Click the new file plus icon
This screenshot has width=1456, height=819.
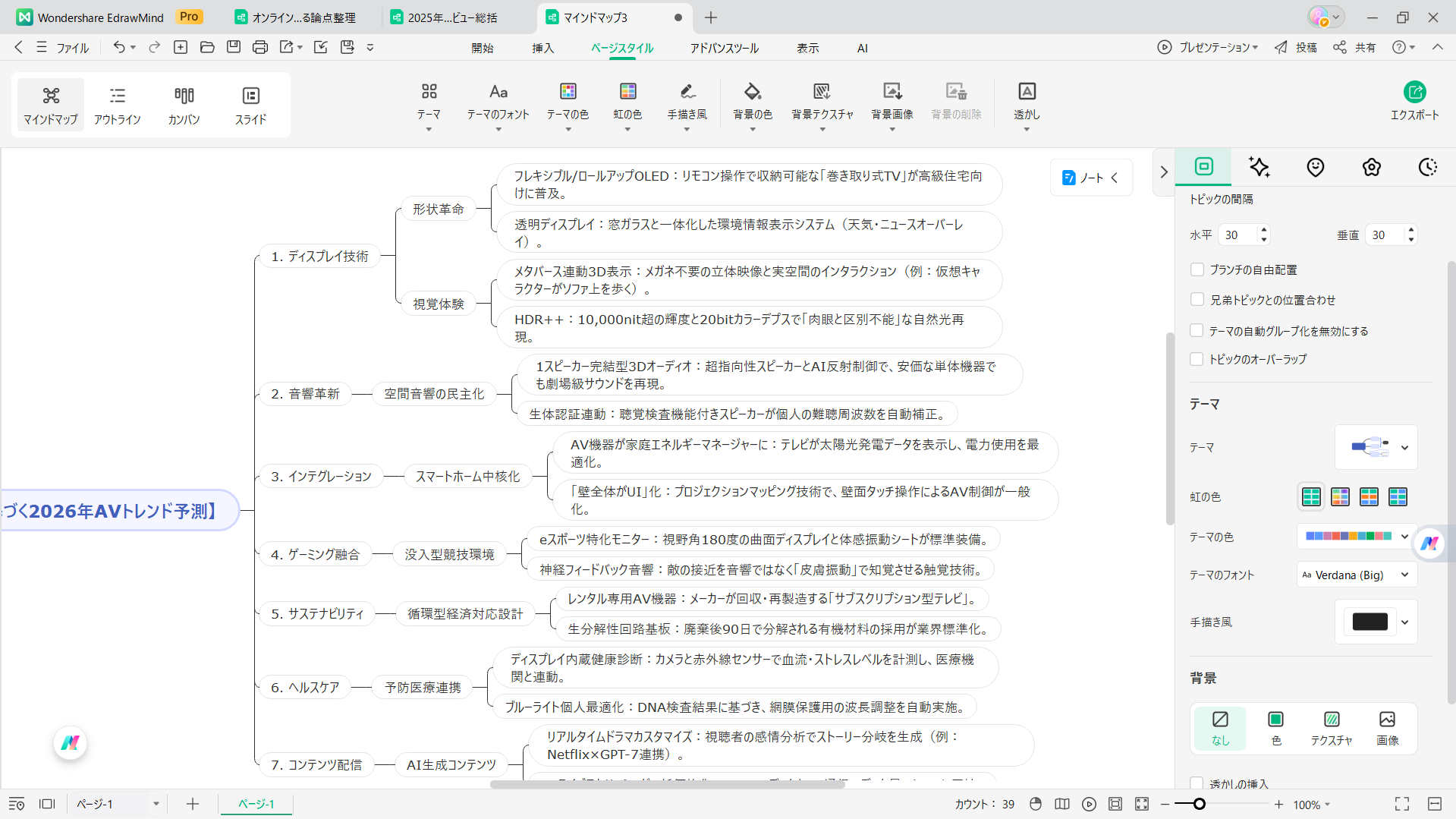181,47
